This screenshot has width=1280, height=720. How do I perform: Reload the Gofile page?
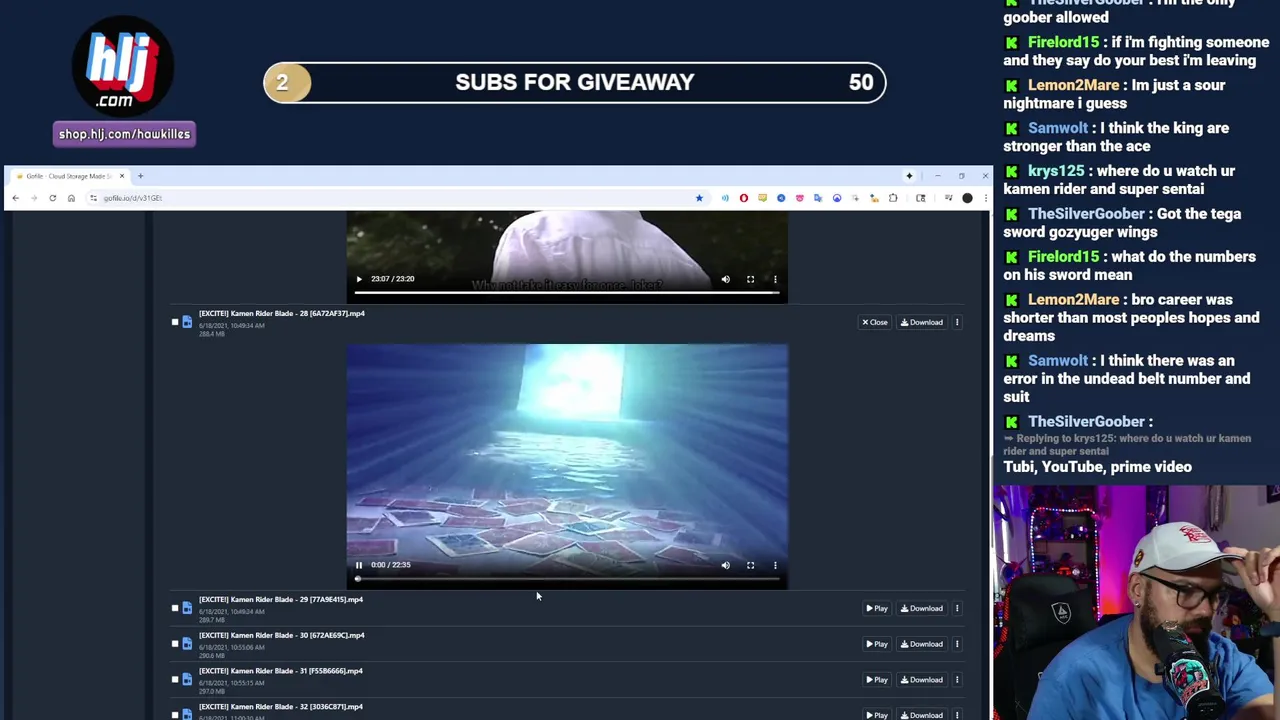click(x=52, y=198)
